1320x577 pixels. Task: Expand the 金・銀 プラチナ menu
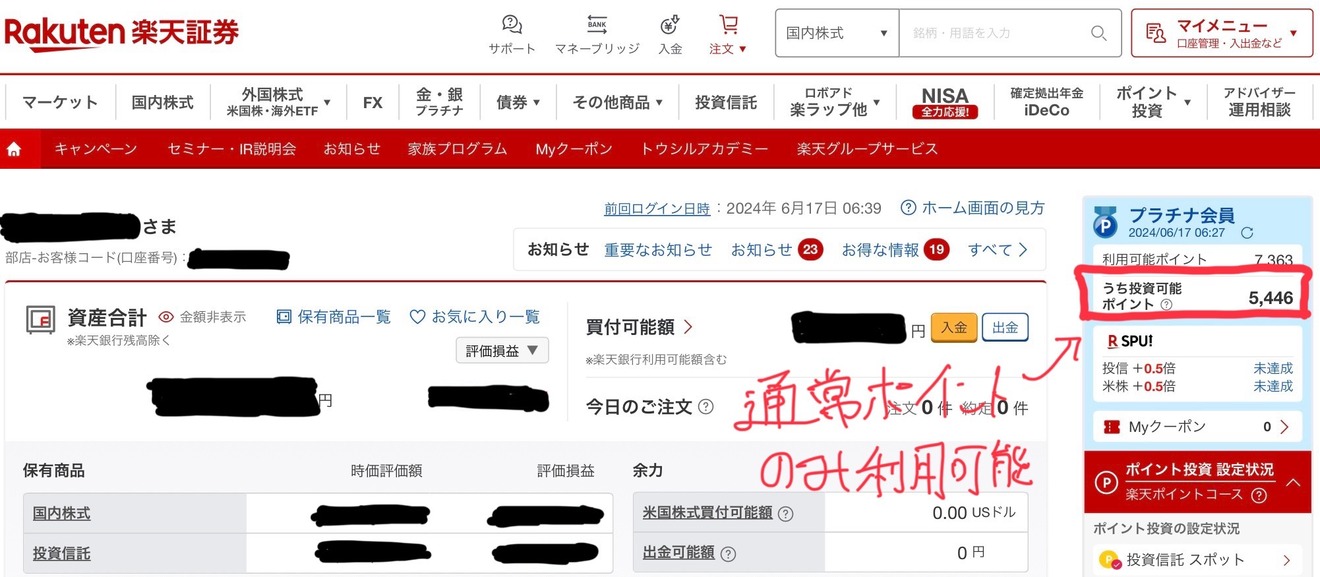440,102
